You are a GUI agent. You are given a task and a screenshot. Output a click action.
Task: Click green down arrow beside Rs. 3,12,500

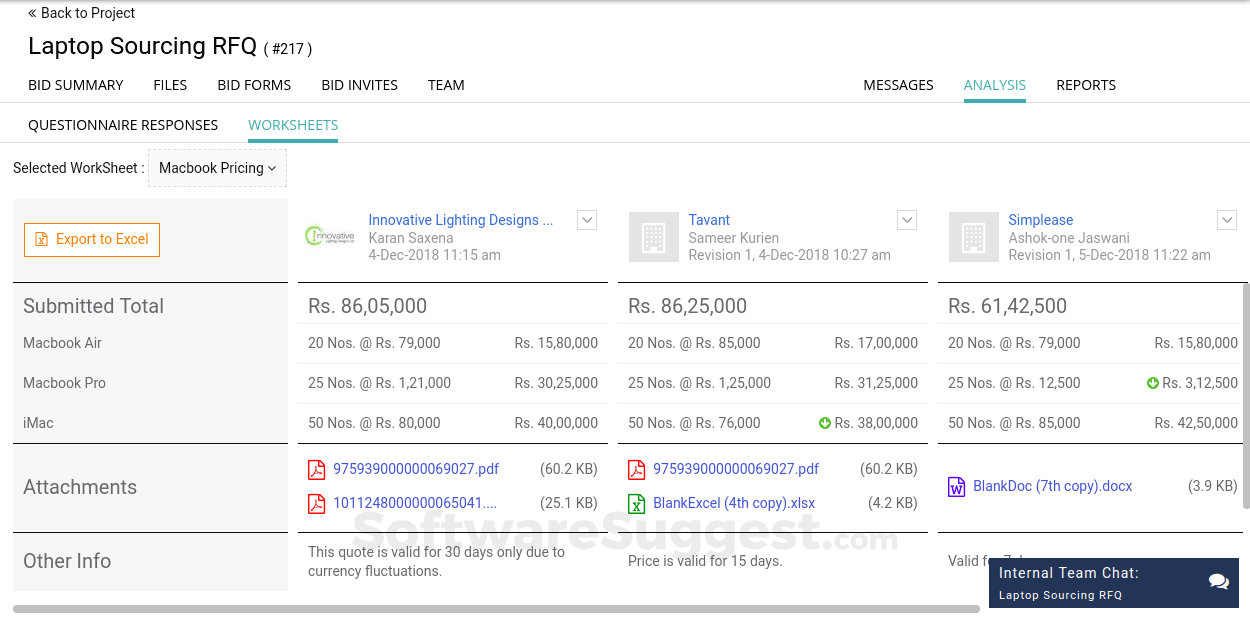pos(1153,383)
